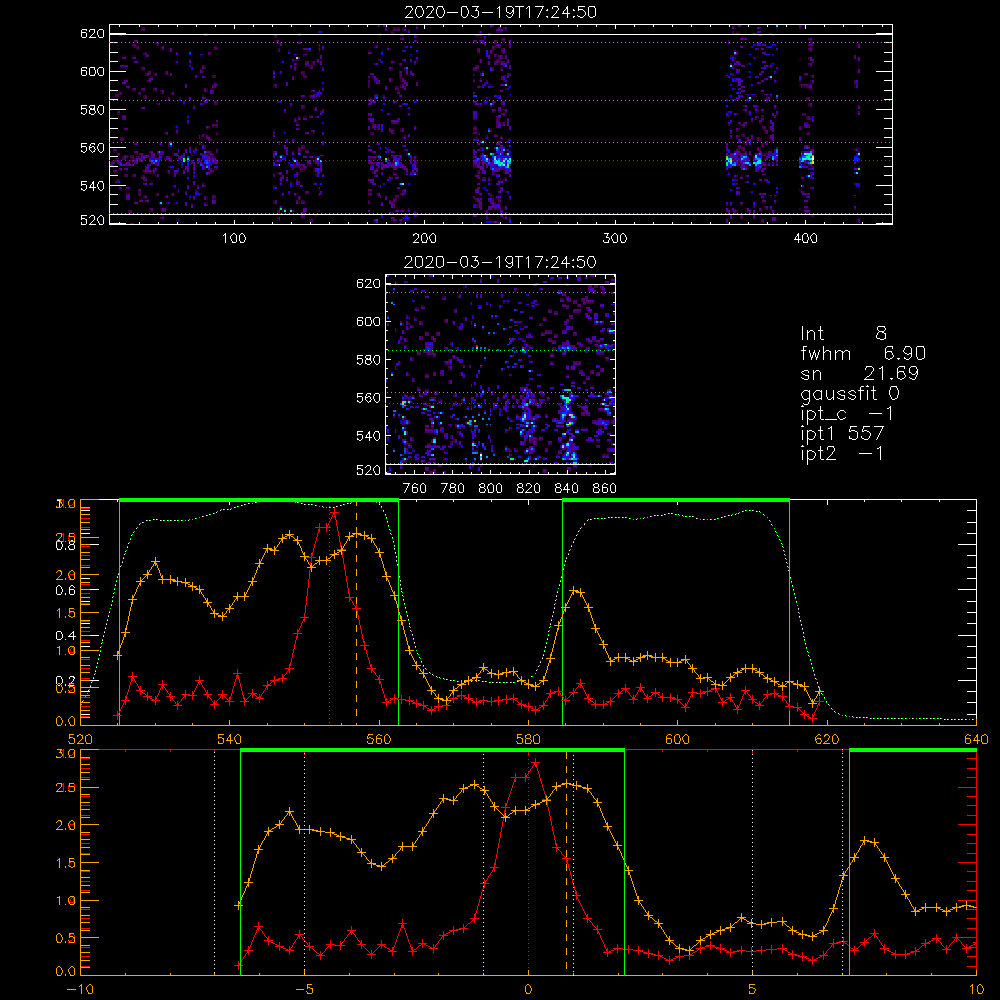The height and width of the screenshot is (1000, 1000).
Task: Click the 1.0 label on bottom plot y-axis
Action: pyautogui.click(x=66, y=901)
